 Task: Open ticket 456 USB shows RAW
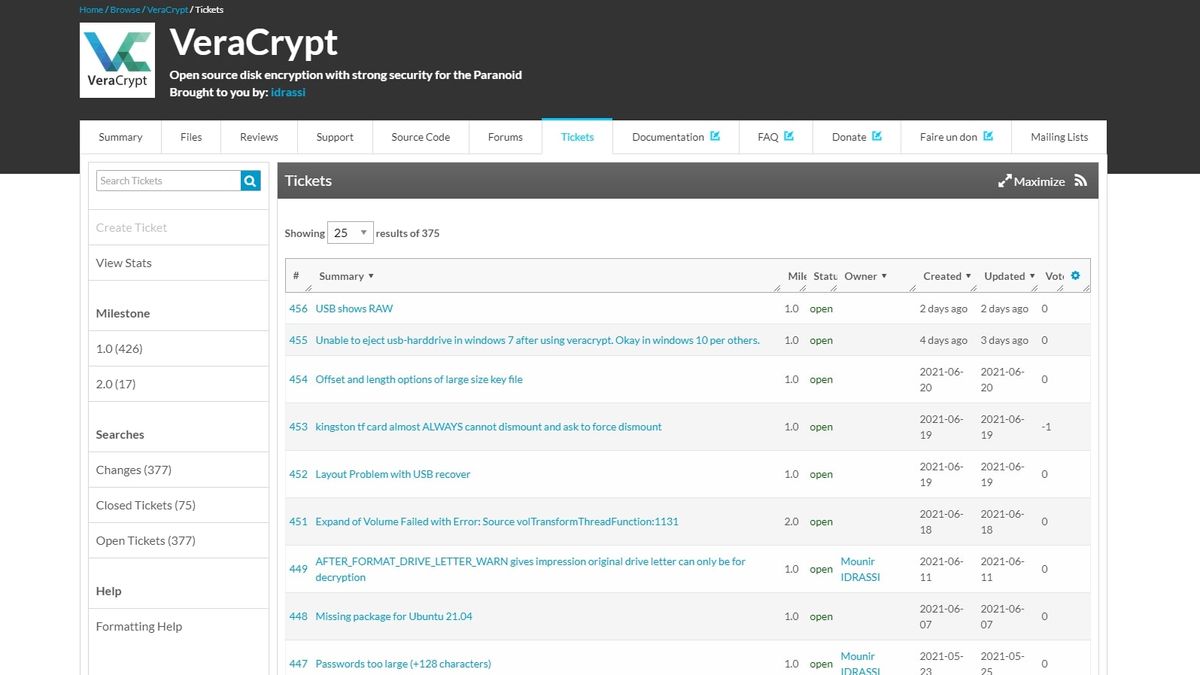(352, 308)
